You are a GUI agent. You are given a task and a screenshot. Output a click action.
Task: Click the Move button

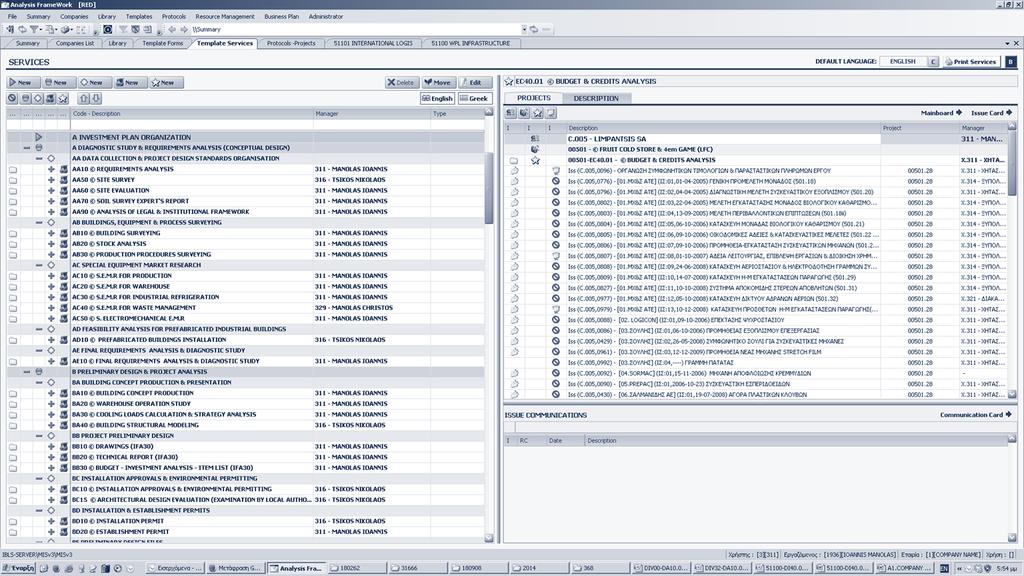point(438,82)
